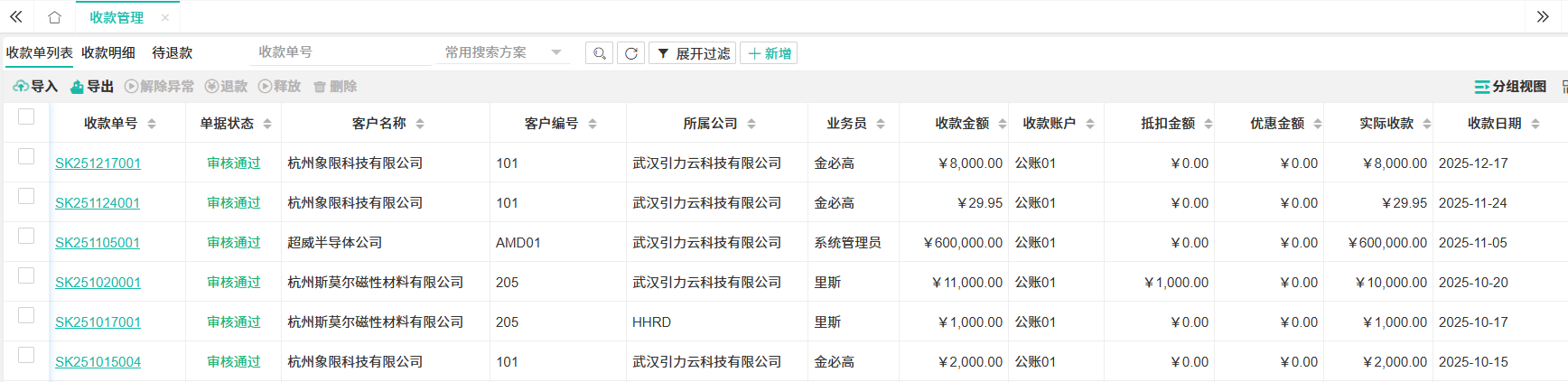Collapse sidebar with double-left arrow icon
Screen dimensions: 1568x382
point(16,17)
